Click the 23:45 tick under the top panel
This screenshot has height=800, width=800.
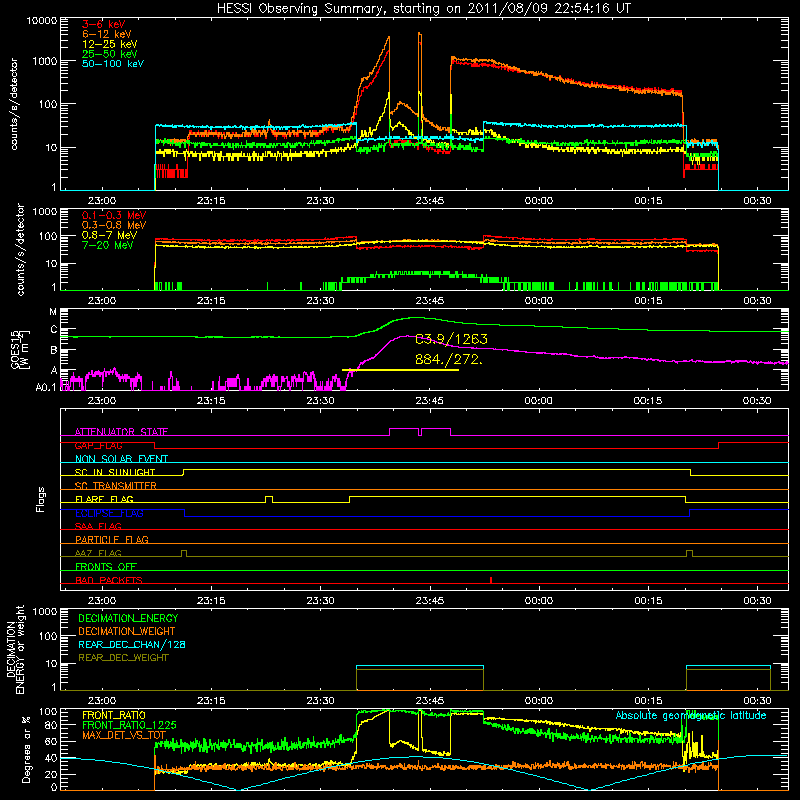coord(430,201)
